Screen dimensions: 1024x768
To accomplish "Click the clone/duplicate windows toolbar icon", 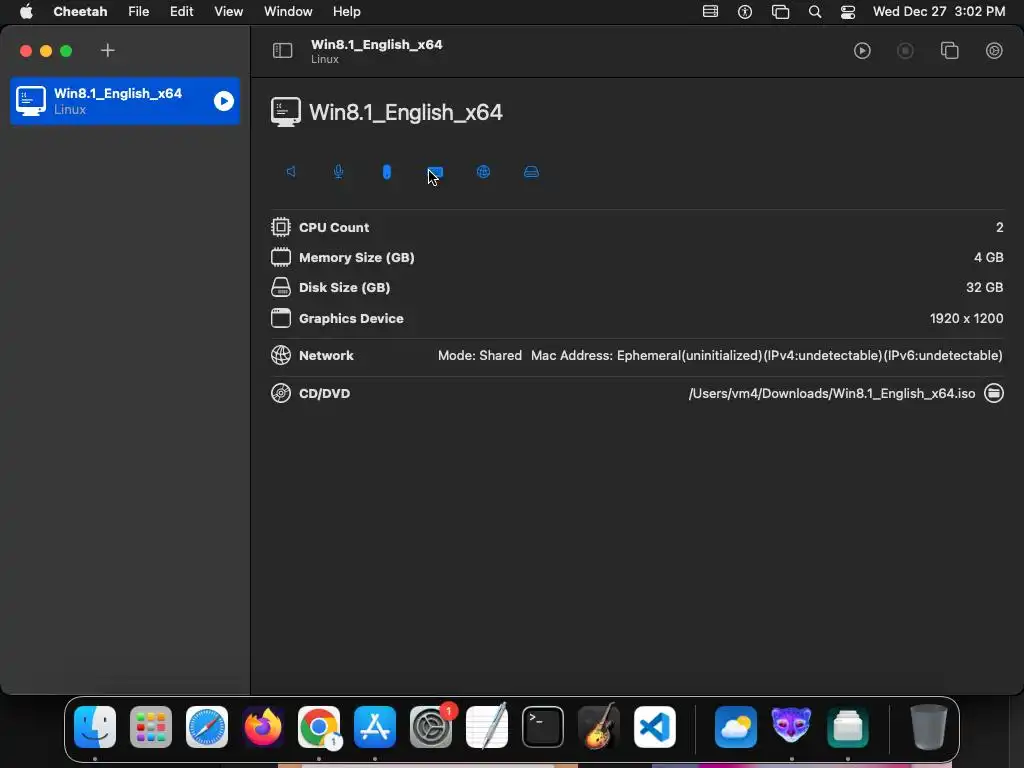I will point(950,50).
